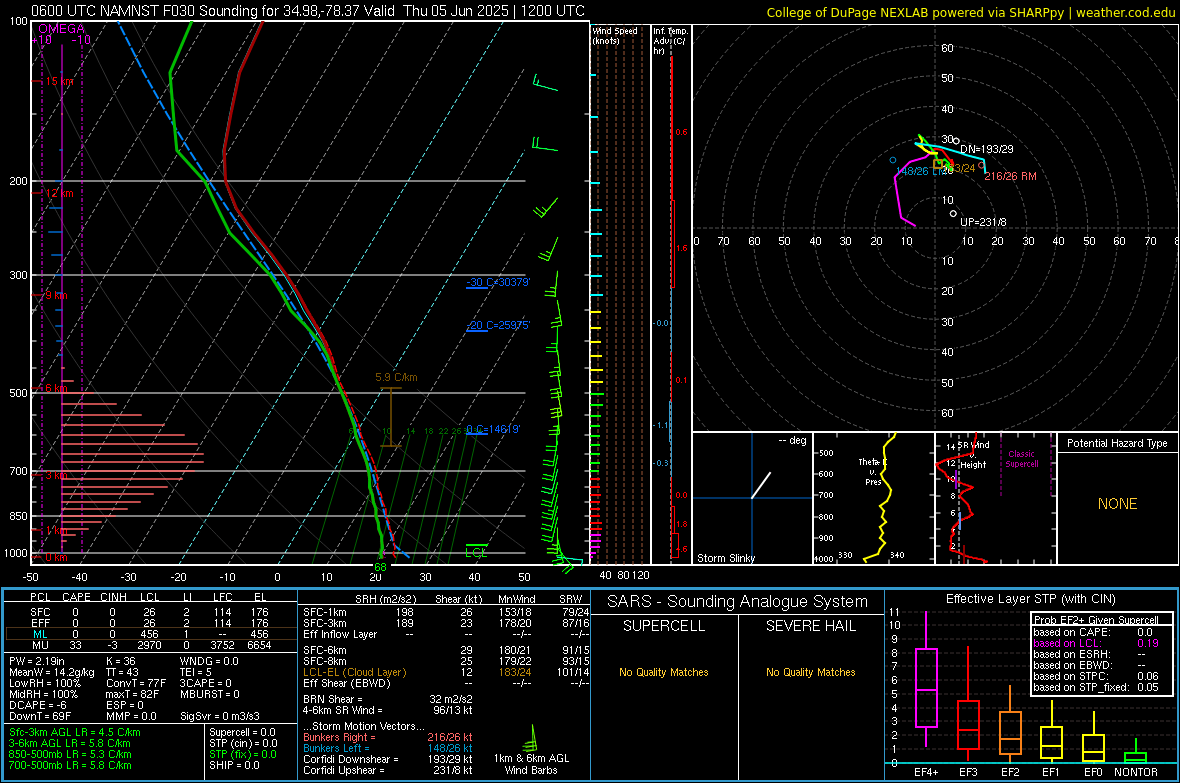Click 'BRN Shear =' row
The width and height of the screenshot is (1180, 783).
coord(388,699)
